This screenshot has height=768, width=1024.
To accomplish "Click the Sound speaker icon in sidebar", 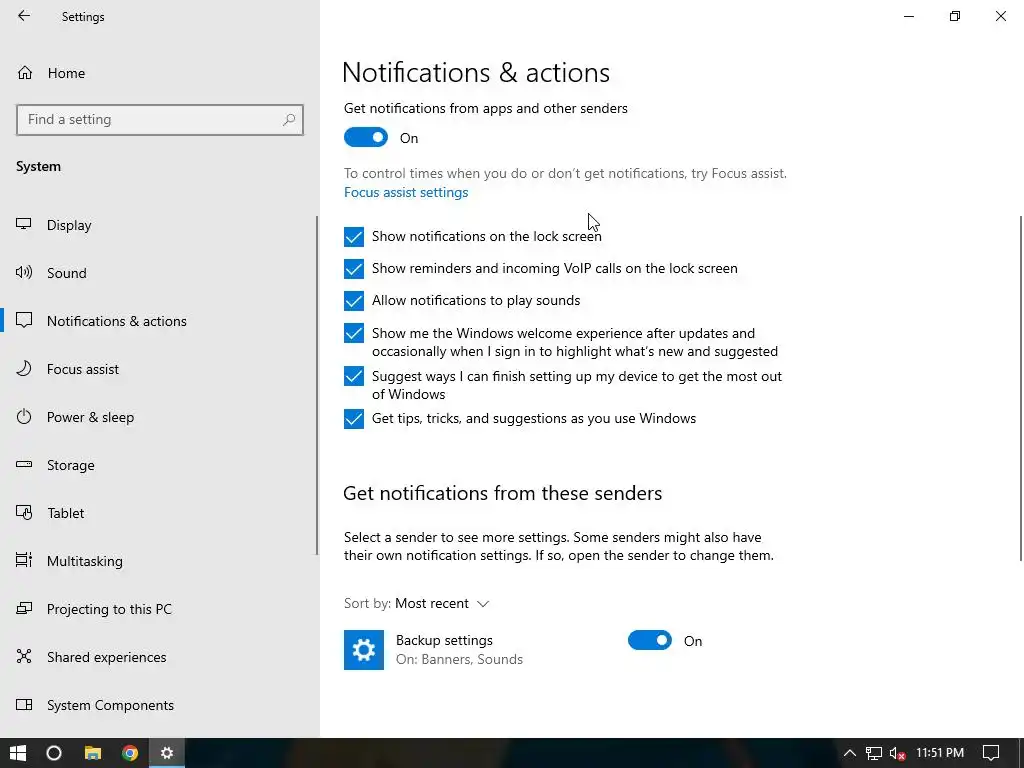I will coord(24,272).
